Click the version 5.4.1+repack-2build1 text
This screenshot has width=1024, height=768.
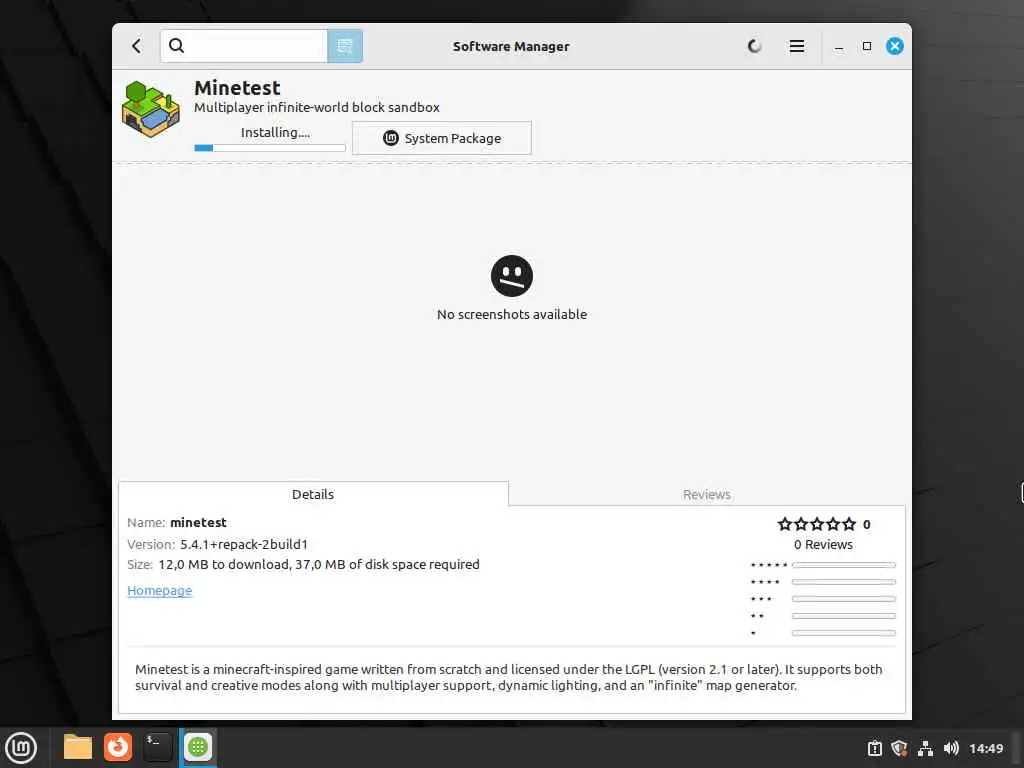pyautogui.click(x=244, y=544)
